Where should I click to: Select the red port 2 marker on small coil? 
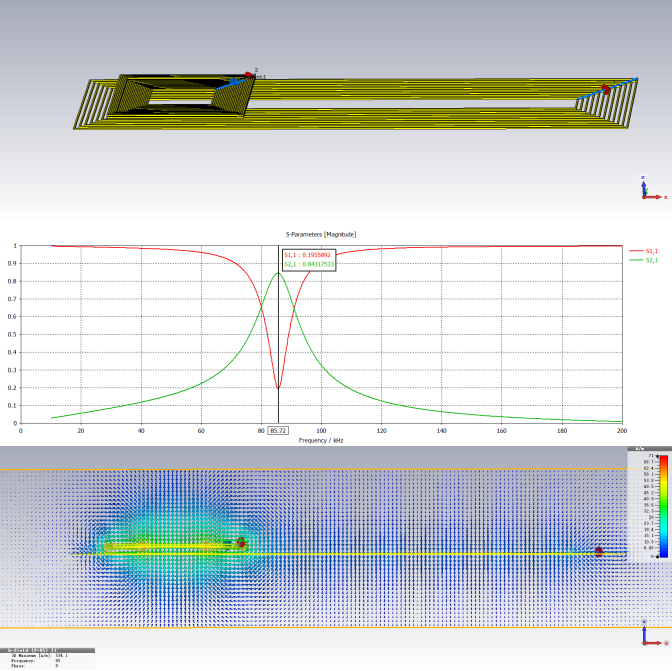point(248,75)
